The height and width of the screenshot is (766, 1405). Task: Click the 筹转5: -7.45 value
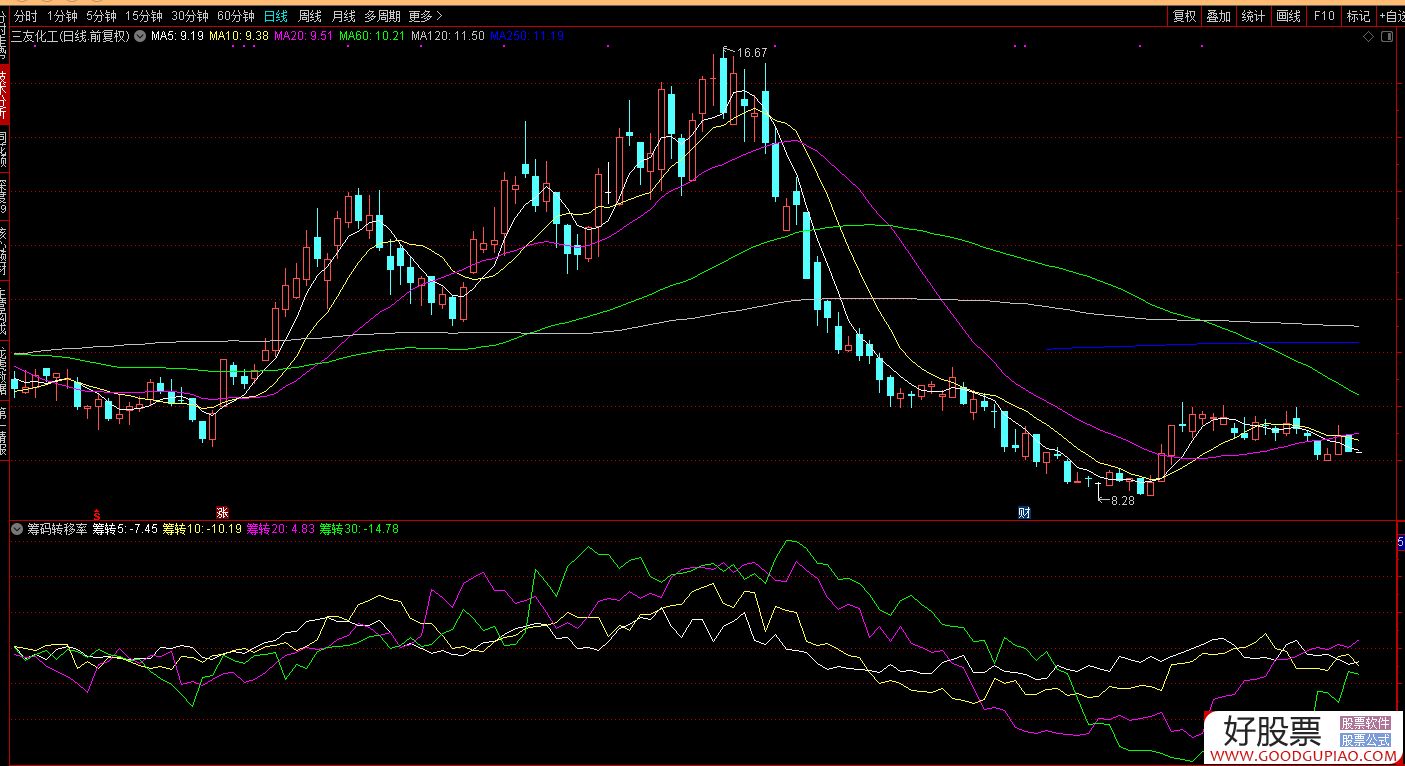[125, 528]
